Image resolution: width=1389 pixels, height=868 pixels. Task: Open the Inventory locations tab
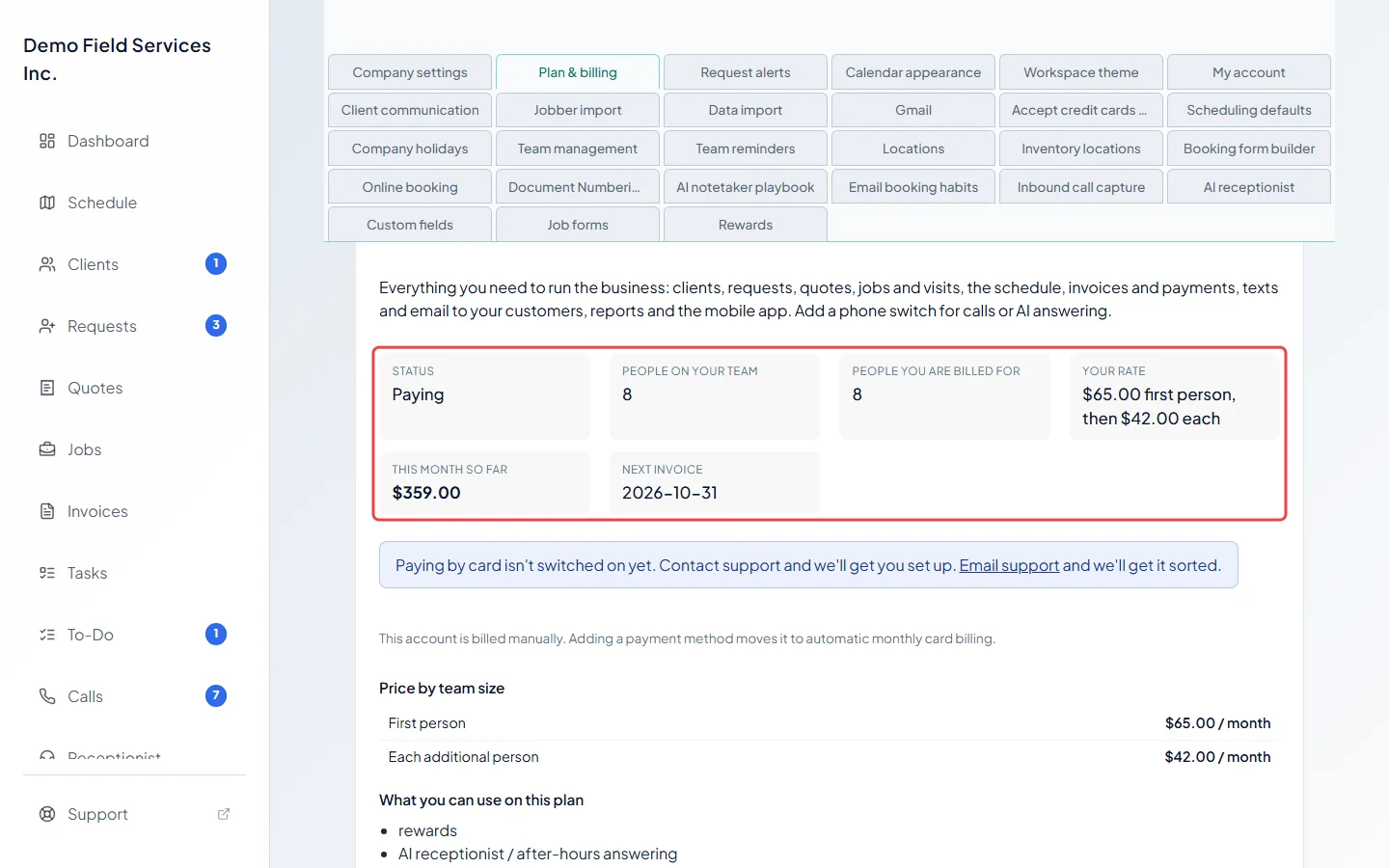tap(1081, 149)
